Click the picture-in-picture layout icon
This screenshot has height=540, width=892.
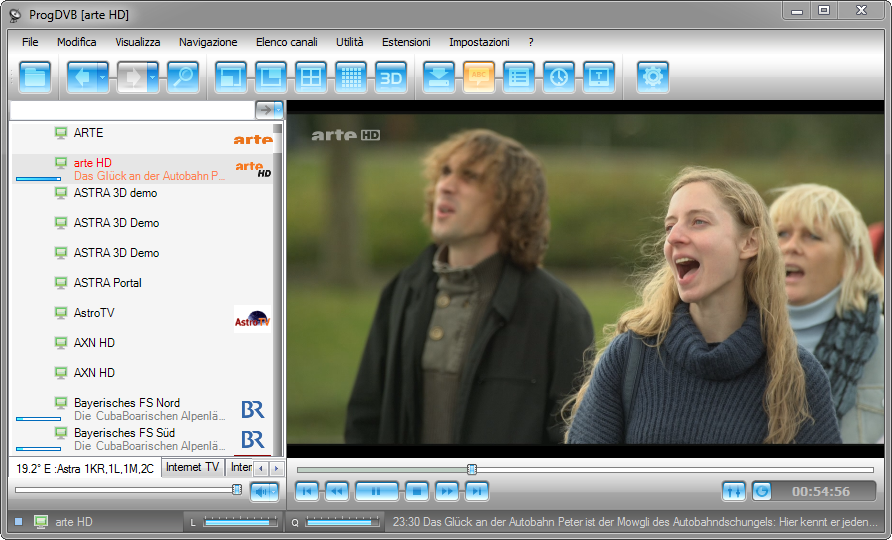[271, 77]
